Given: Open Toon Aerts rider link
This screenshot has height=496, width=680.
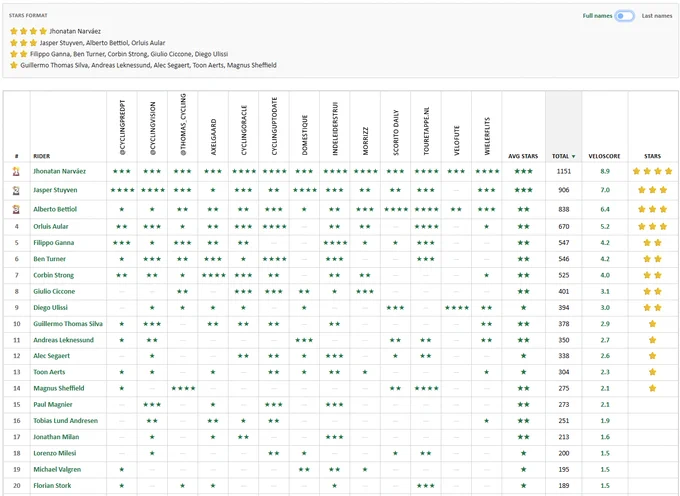Looking at the screenshot, I should (49, 372).
